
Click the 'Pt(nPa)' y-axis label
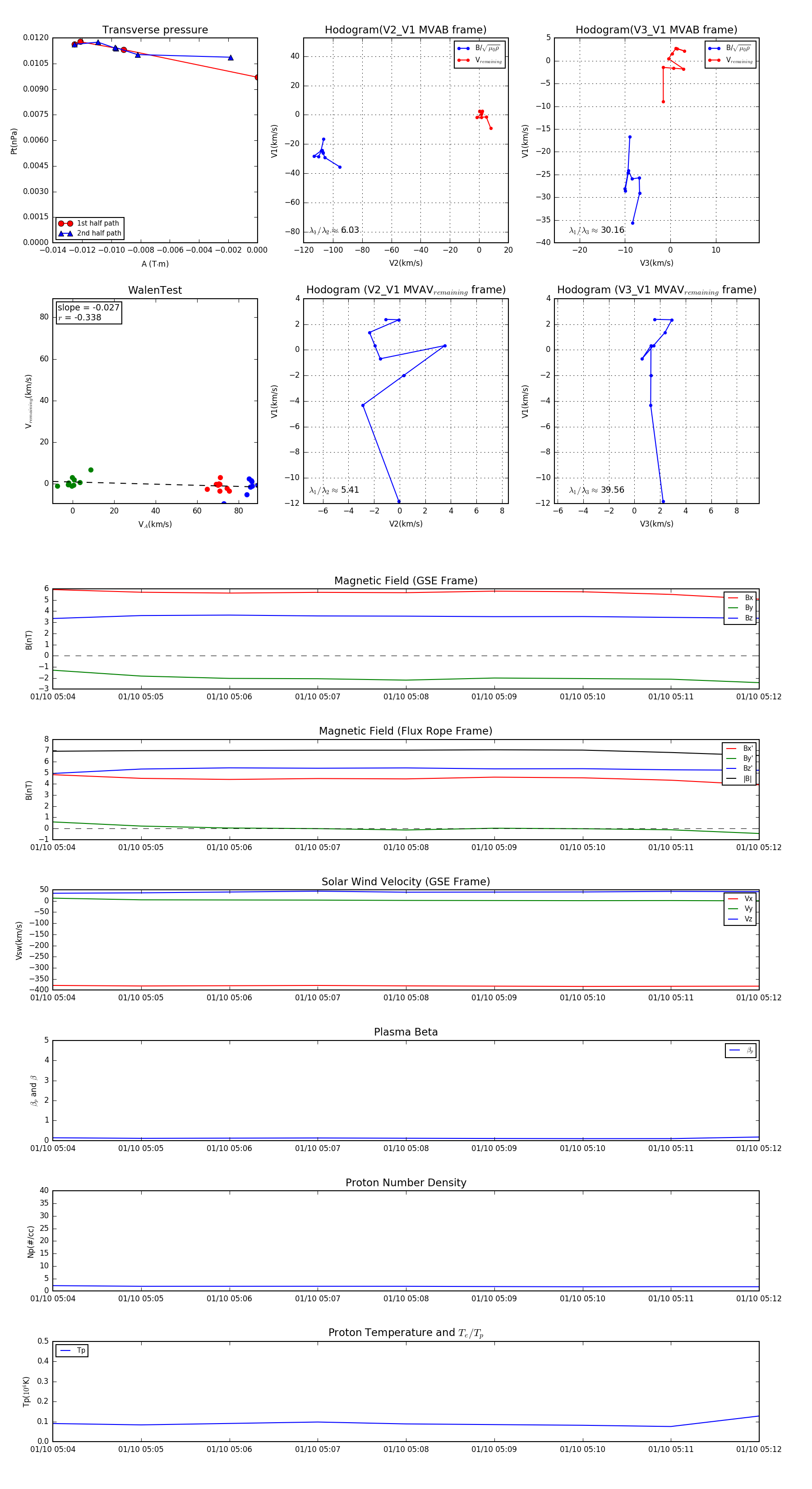tap(14, 141)
